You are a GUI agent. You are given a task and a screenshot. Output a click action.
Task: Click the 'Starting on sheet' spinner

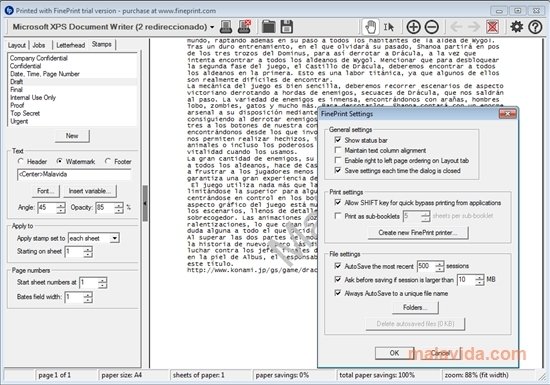pos(88,251)
